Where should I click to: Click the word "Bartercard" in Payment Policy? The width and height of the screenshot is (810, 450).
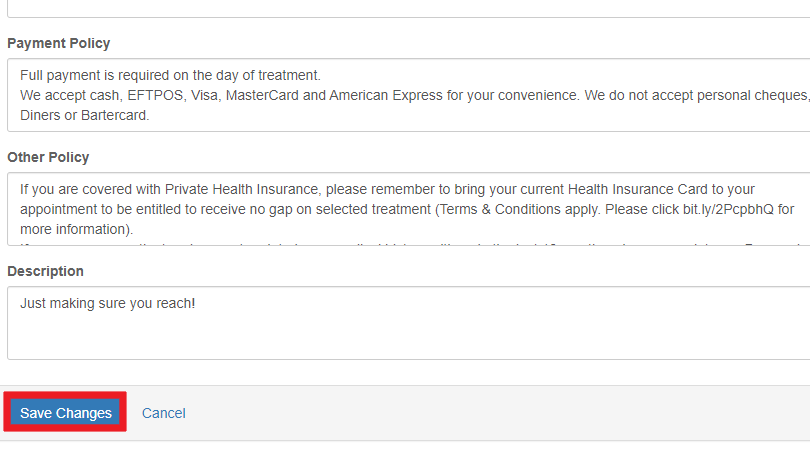click(113, 115)
